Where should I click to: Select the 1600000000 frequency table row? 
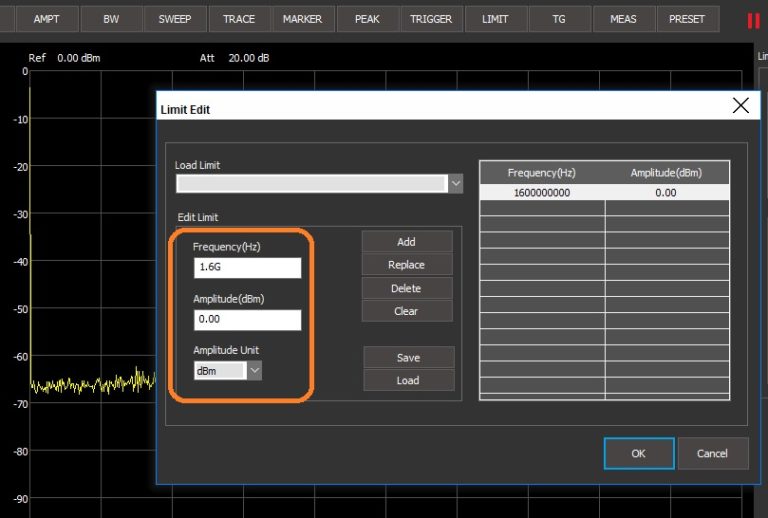click(x=542, y=192)
